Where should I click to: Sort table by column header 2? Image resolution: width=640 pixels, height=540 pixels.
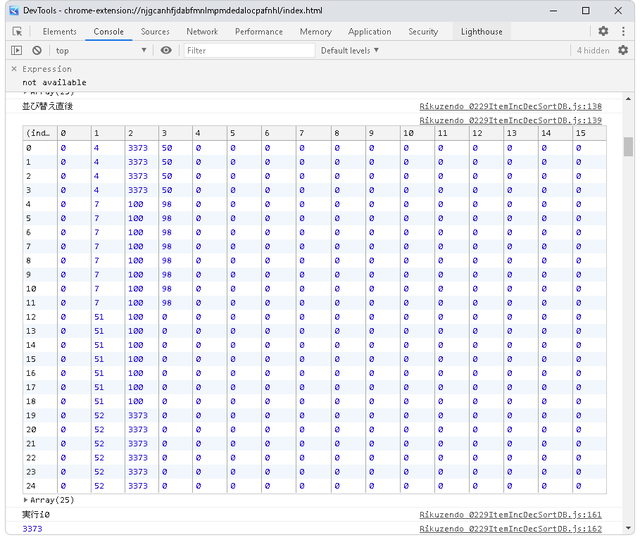141,133
